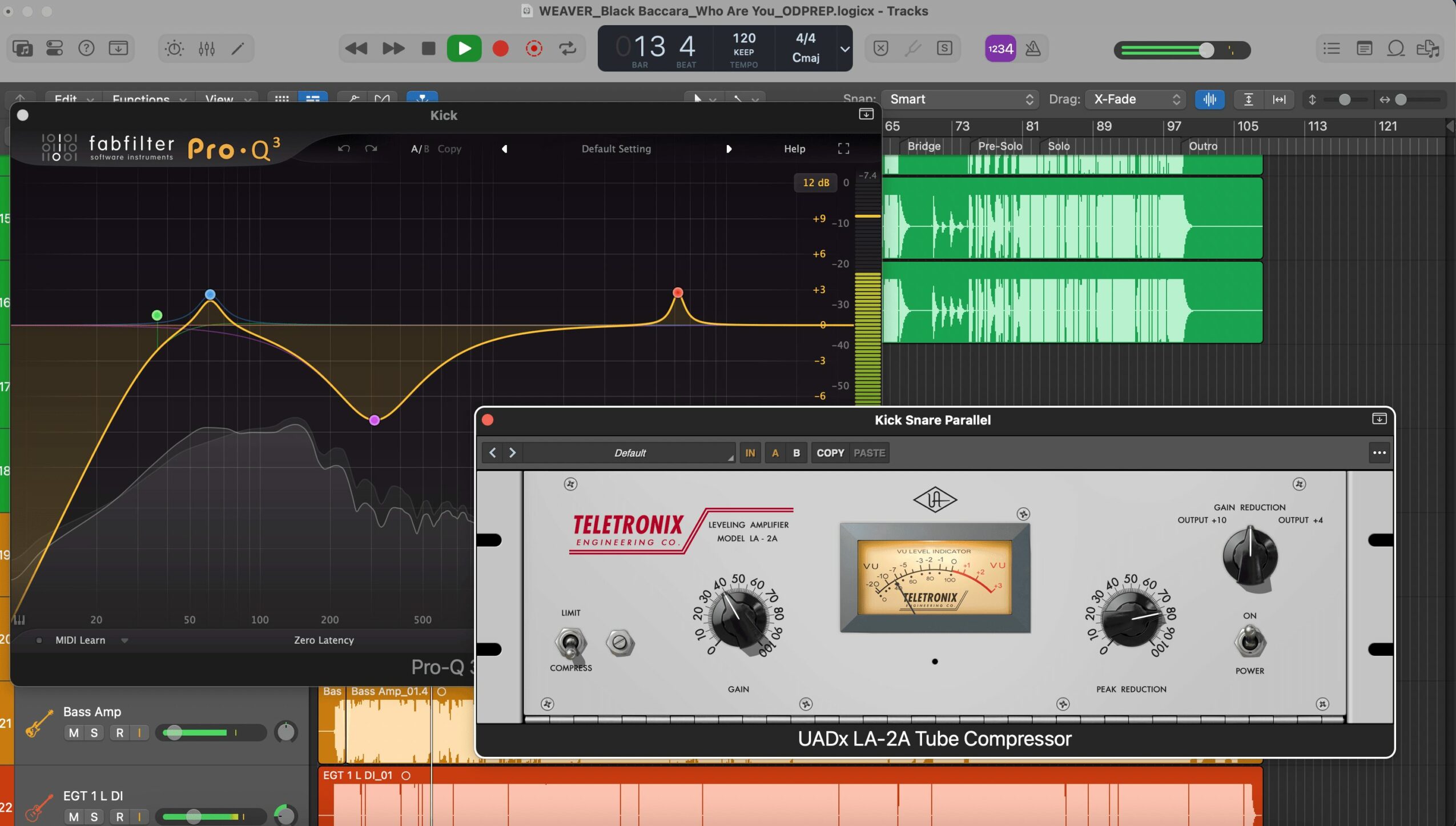The width and height of the screenshot is (1456, 826).
Task: Adjust the vertical zoom slider
Action: coord(1345,99)
